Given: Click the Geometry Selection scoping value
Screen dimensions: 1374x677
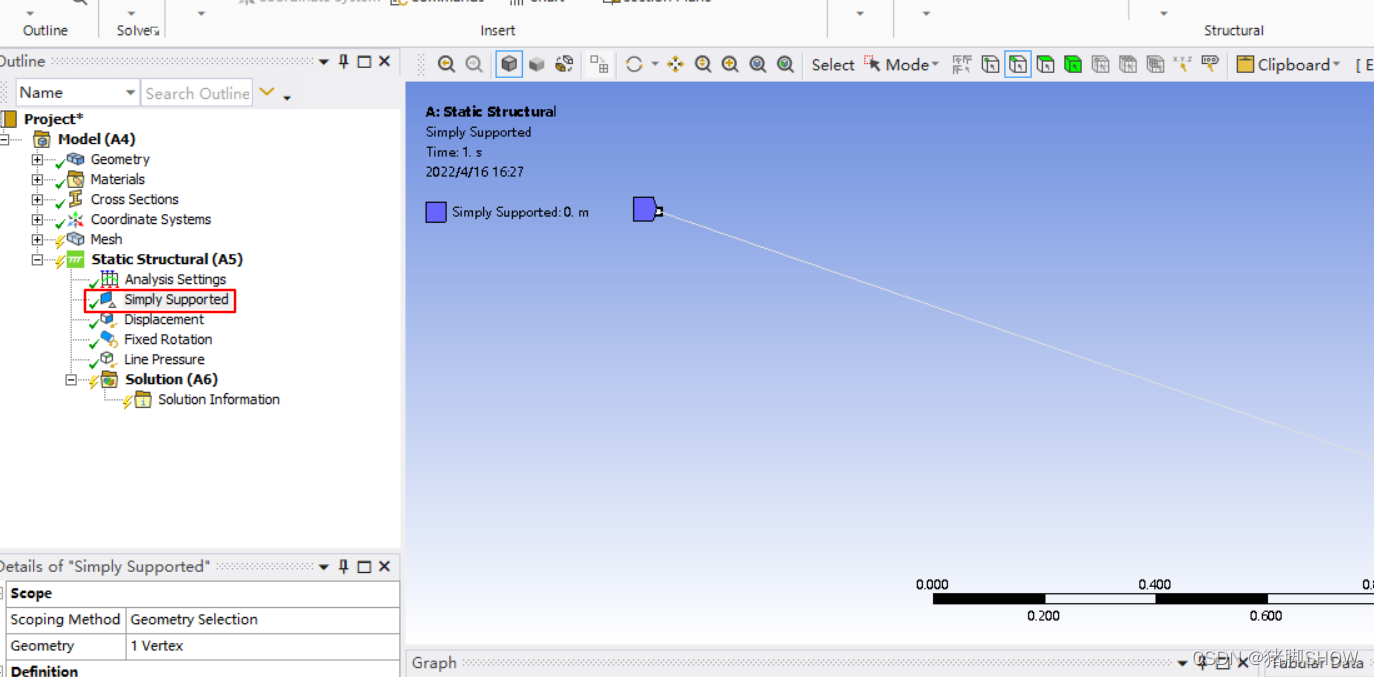Looking at the screenshot, I should point(263,619).
